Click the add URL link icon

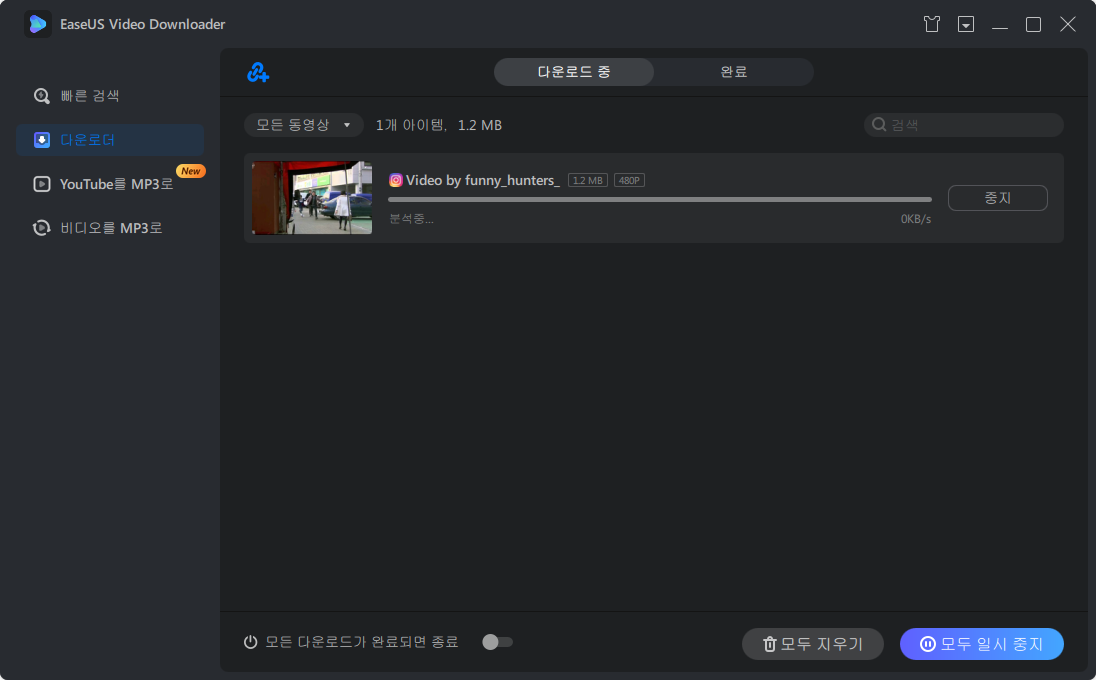point(258,72)
